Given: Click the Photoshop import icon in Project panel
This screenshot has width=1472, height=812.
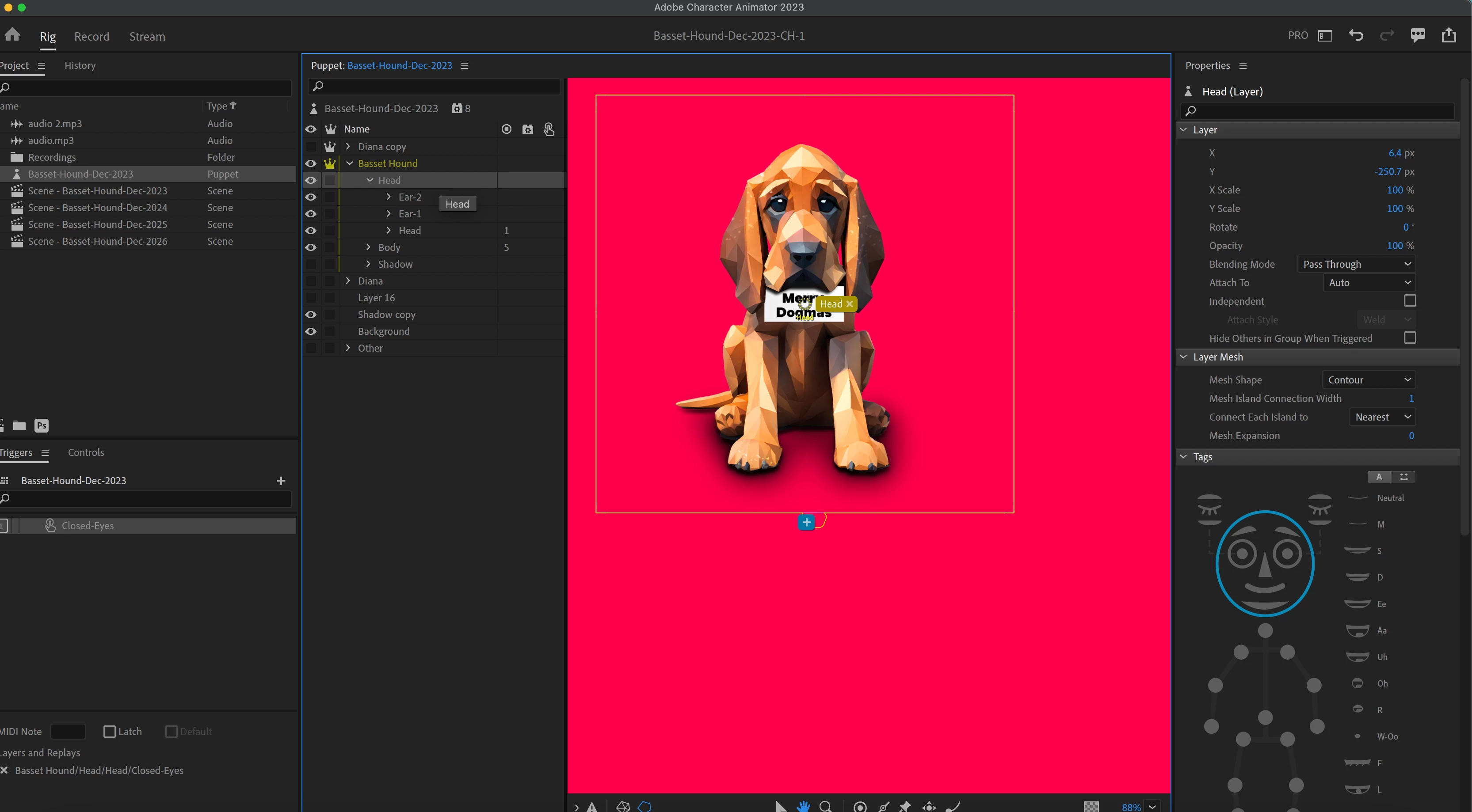Looking at the screenshot, I should [x=42, y=425].
